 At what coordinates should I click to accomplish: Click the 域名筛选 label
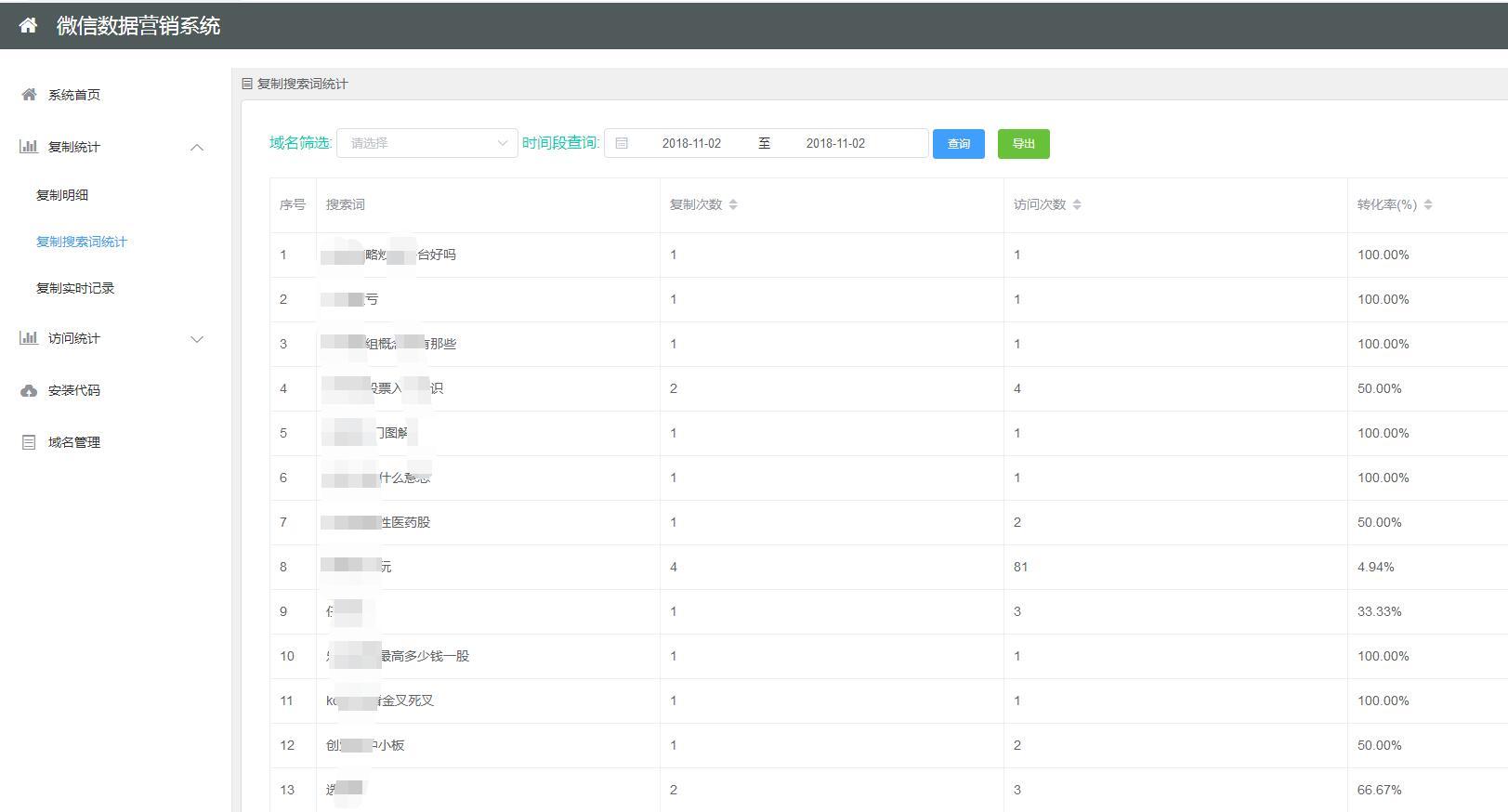pyautogui.click(x=300, y=143)
